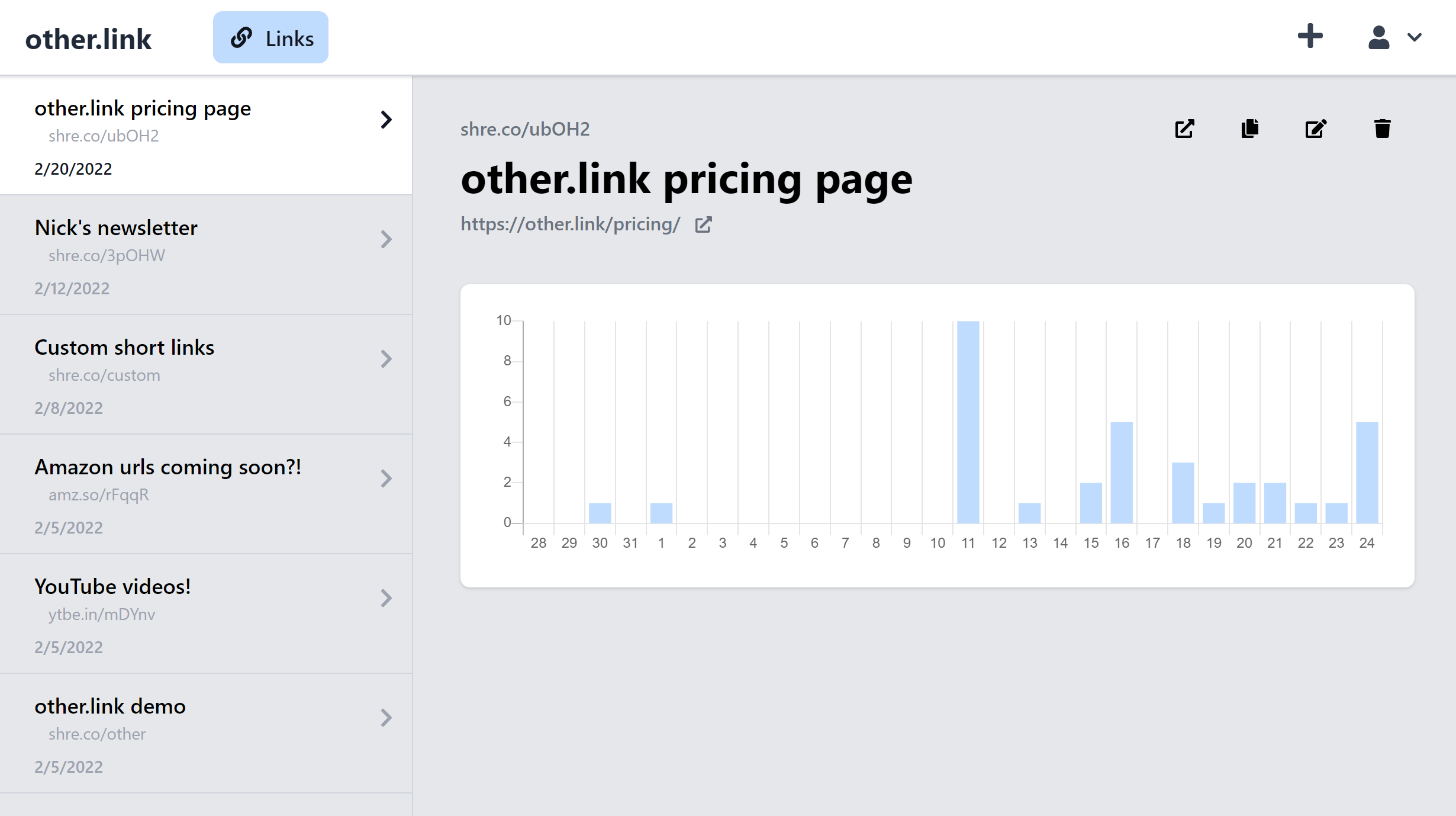Click the chart bar for day 16

coord(1122,473)
